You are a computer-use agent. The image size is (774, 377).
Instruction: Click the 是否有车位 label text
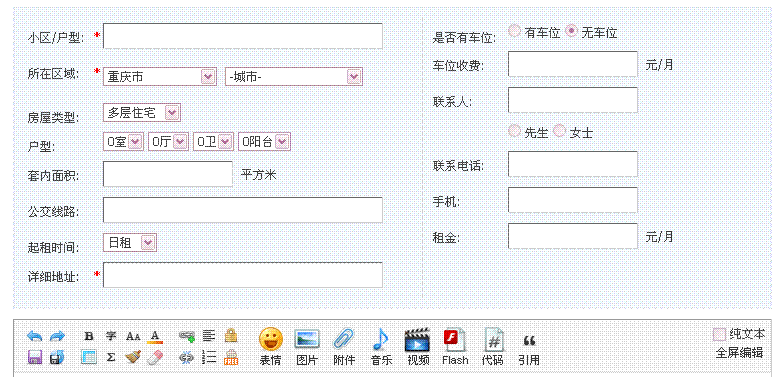(x=464, y=38)
